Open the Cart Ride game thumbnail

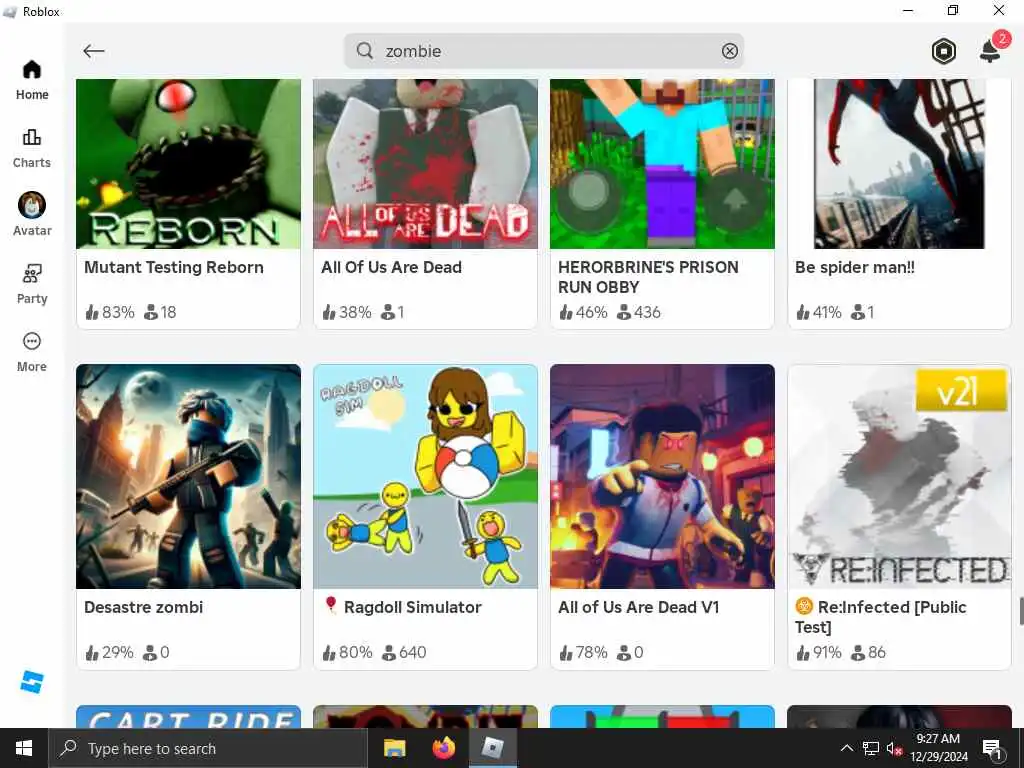pyautogui.click(x=189, y=716)
